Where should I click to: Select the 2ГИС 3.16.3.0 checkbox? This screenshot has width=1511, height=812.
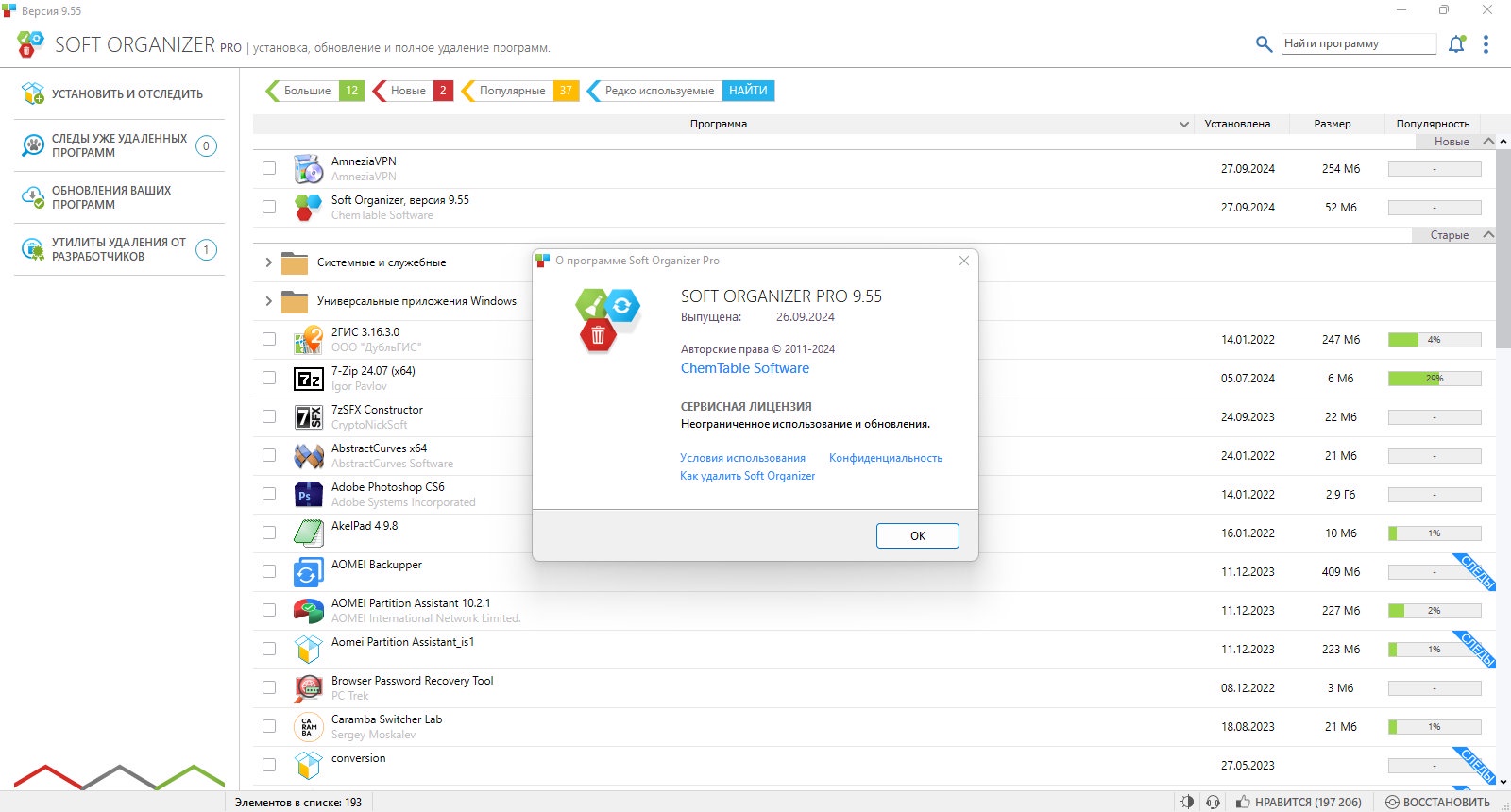click(x=269, y=339)
